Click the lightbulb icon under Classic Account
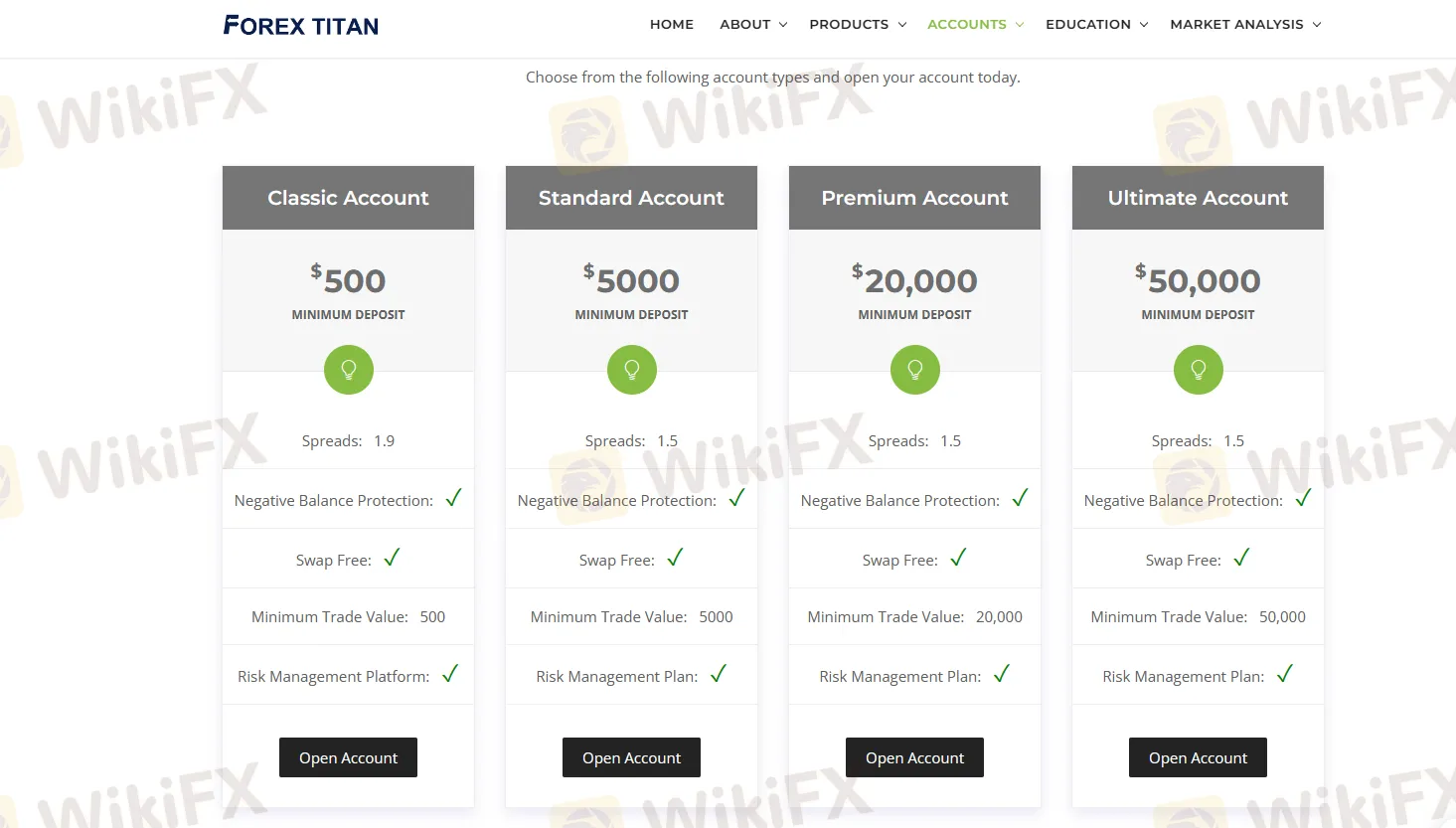Image resolution: width=1456 pixels, height=828 pixels. pos(348,369)
